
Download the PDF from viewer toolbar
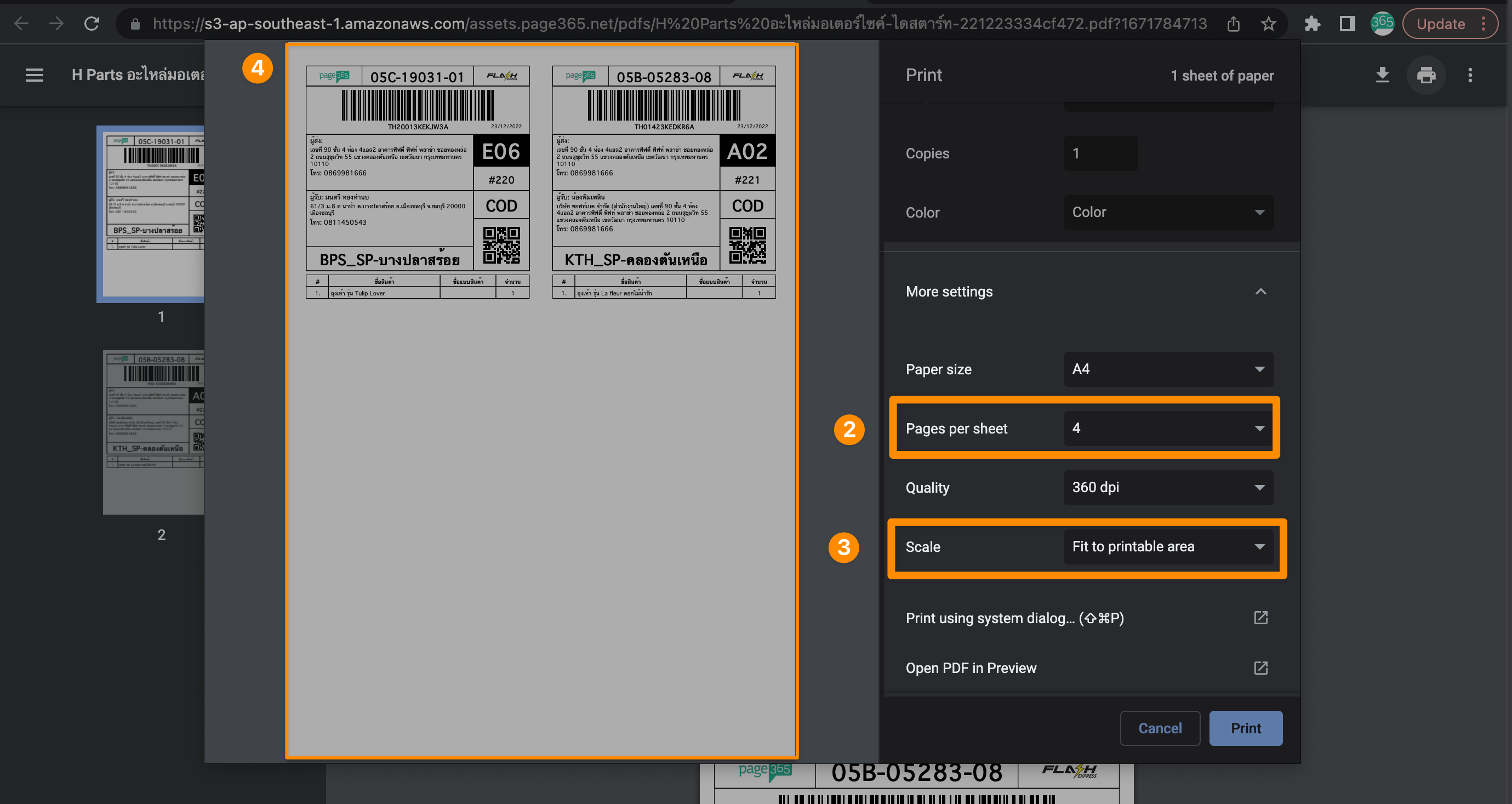click(1382, 75)
